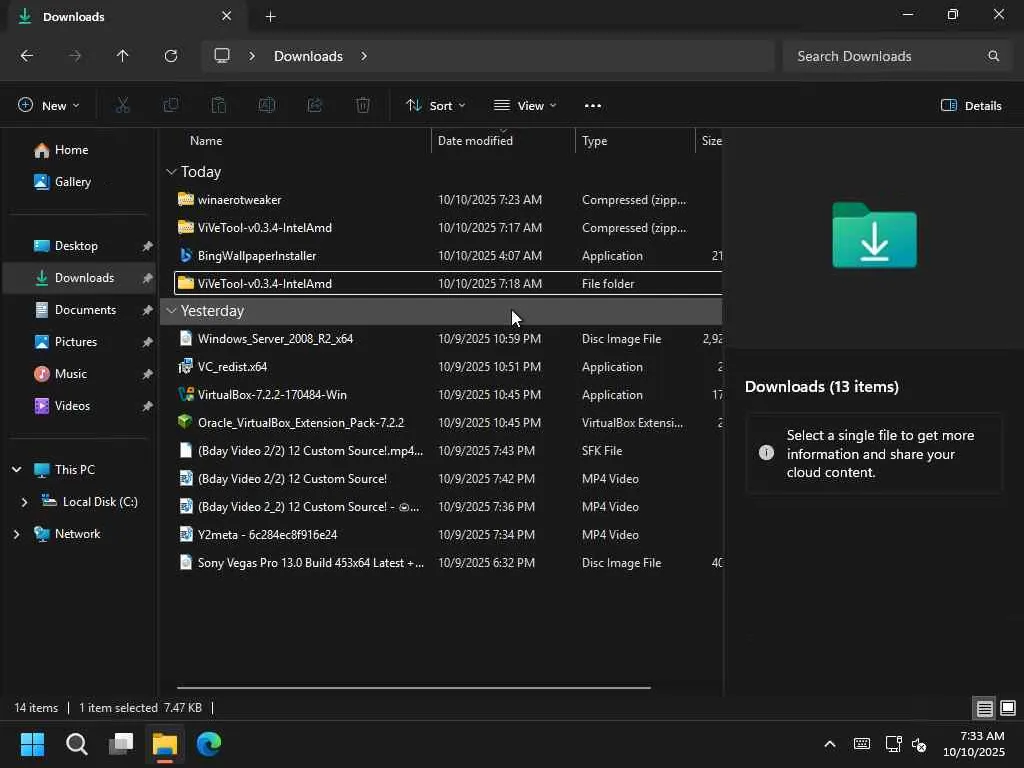Switch to large thumbnails view in status bar

coord(1008,708)
